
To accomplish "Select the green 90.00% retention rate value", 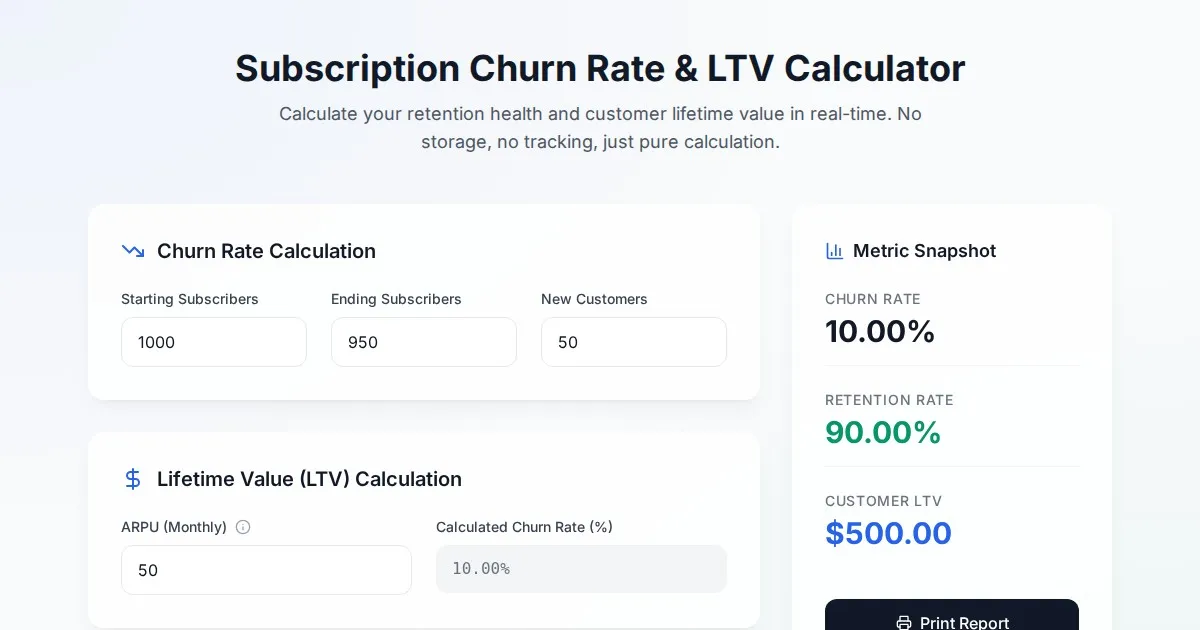I will pos(883,432).
